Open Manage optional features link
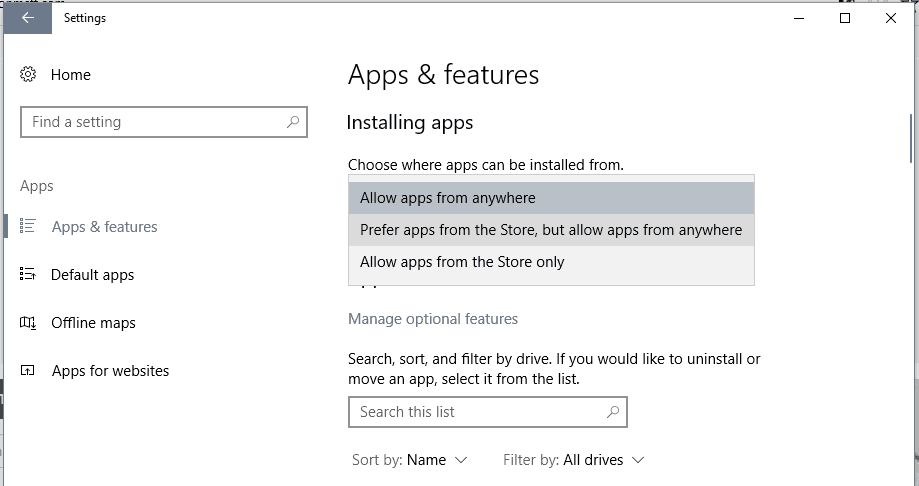The image size is (919, 486). pos(433,319)
